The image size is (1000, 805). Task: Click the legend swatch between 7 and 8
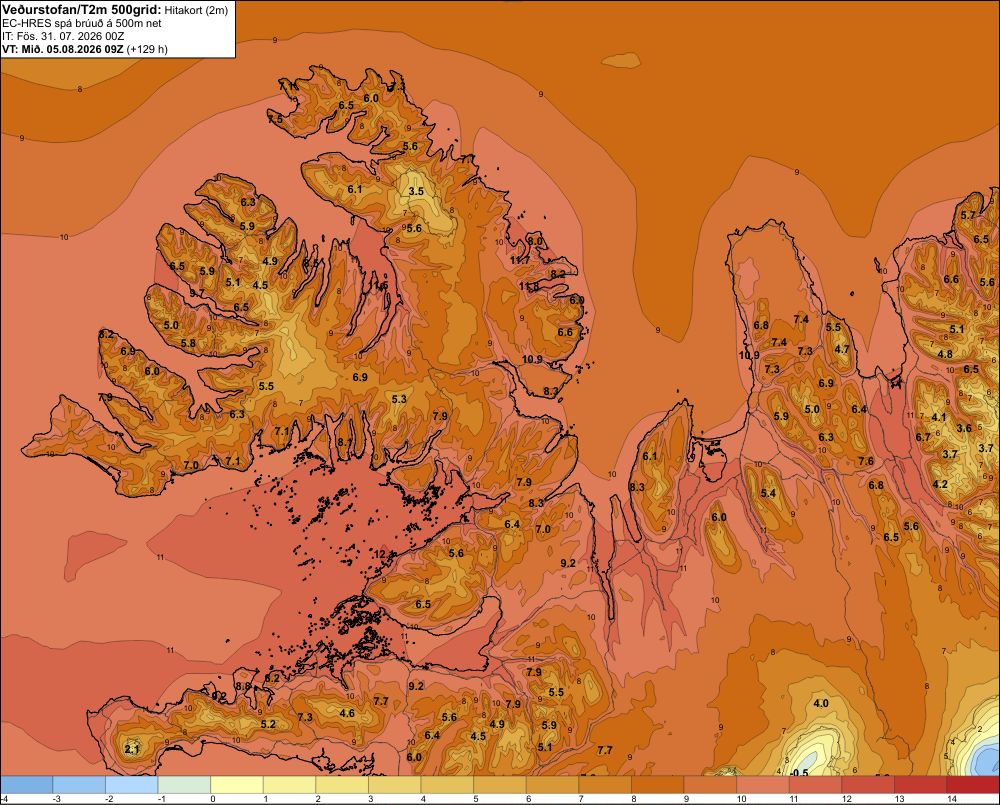tap(605, 785)
